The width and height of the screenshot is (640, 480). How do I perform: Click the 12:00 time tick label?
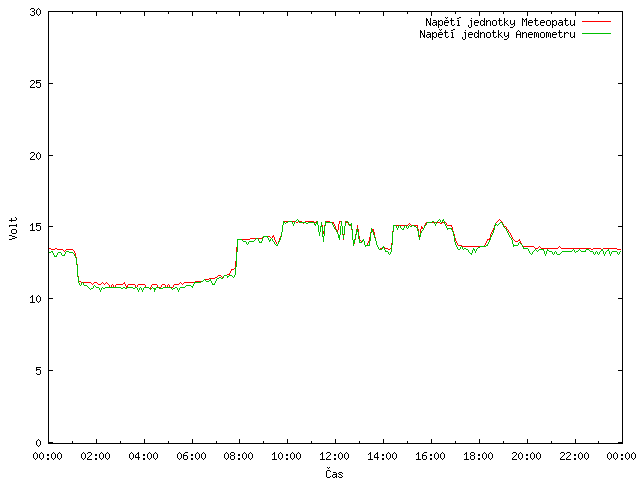coord(334,456)
